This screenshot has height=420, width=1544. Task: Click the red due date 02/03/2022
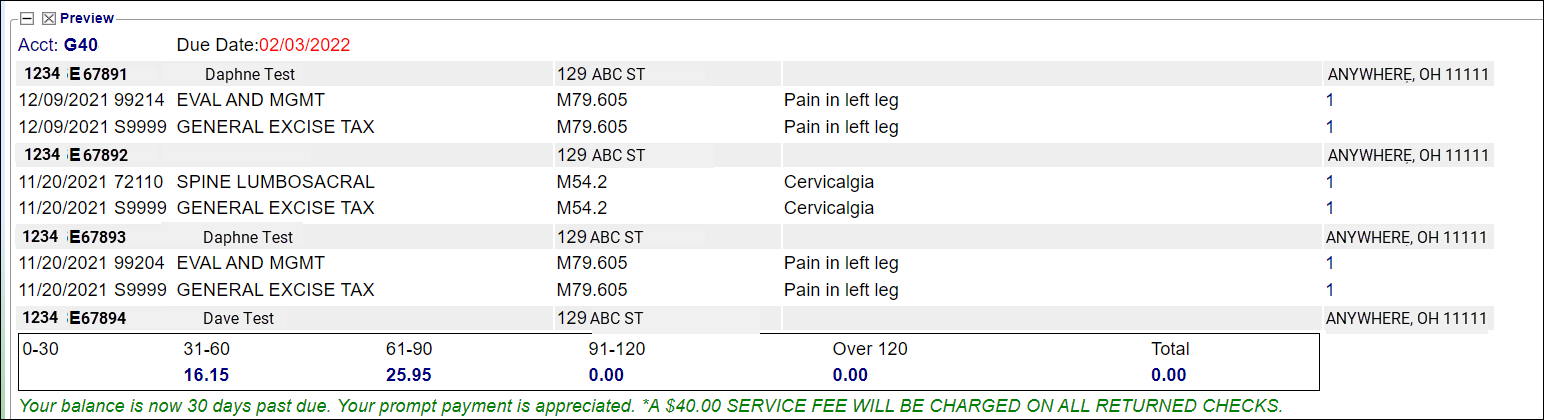tap(304, 45)
